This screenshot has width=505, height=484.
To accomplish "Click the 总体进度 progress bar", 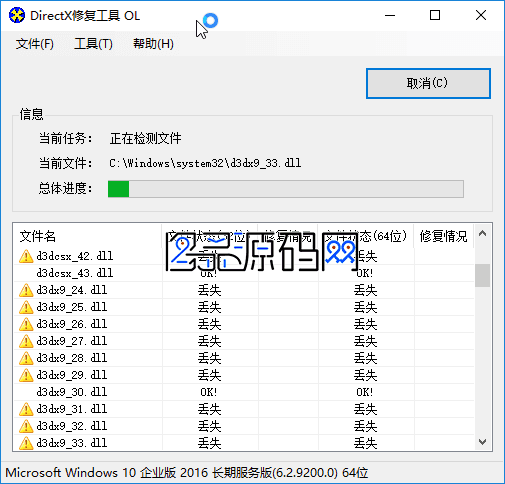I will click(286, 189).
